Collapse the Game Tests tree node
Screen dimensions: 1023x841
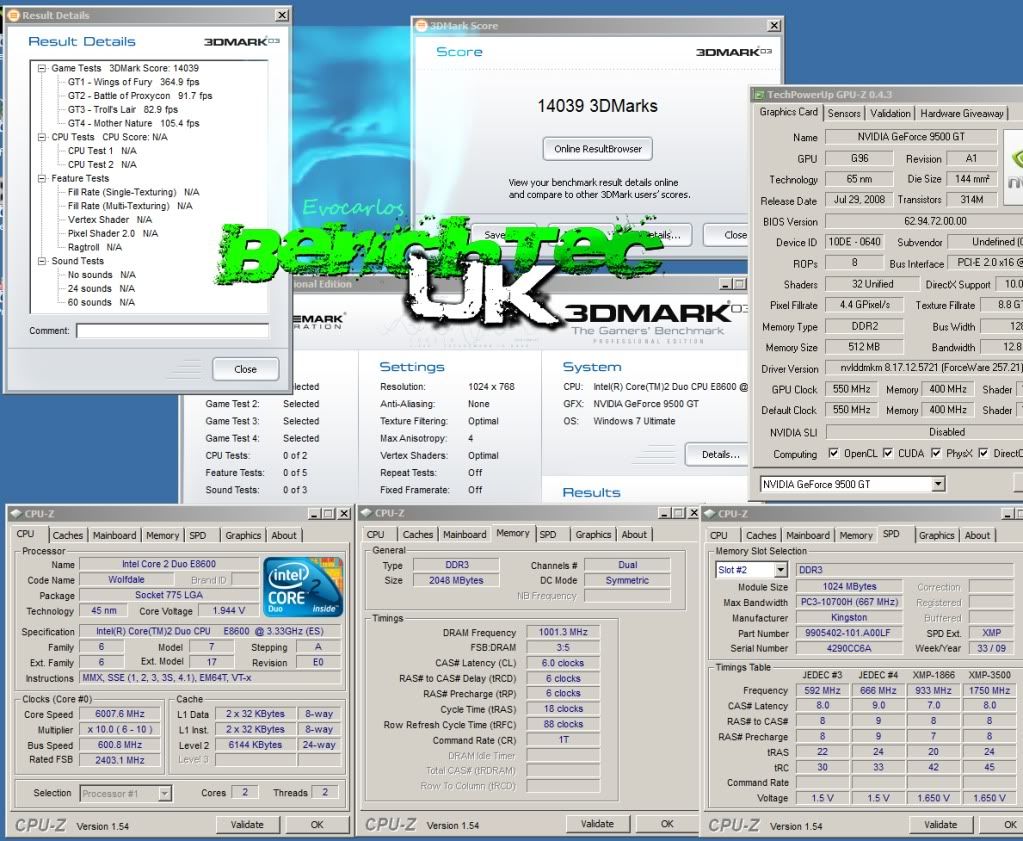pos(42,68)
